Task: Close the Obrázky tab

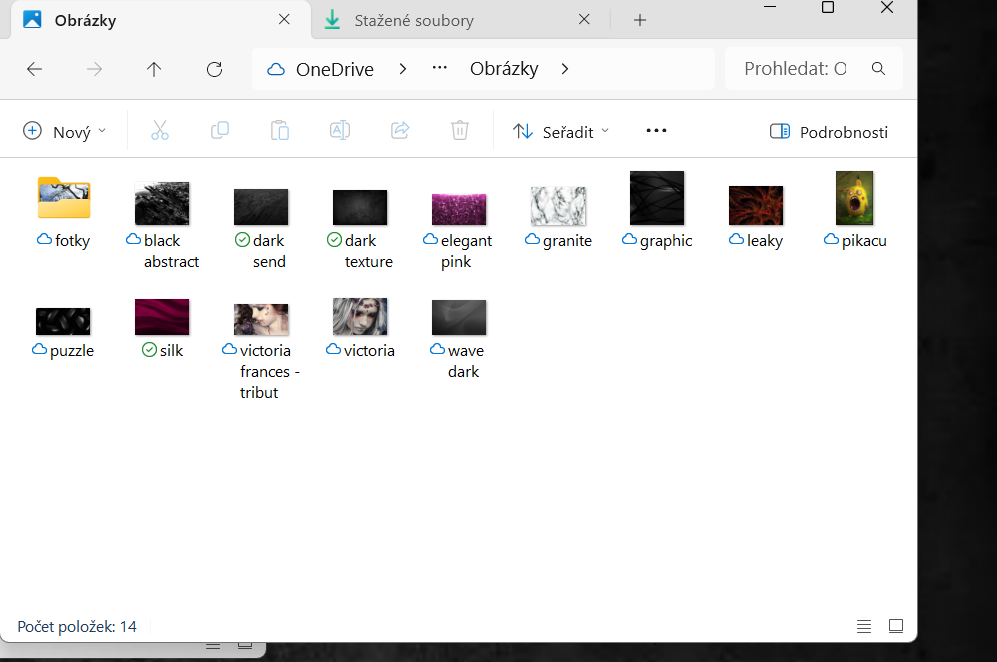Action: click(284, 20)
